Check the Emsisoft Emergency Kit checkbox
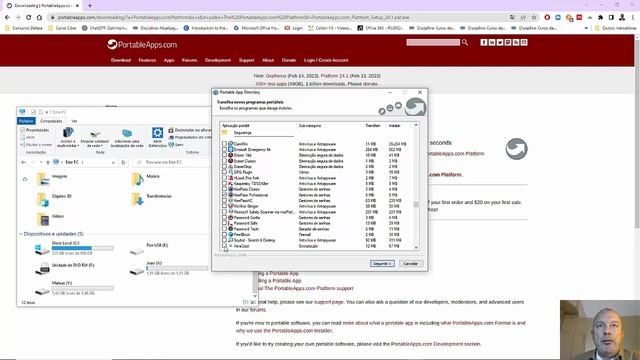This screenshot has width=640, height=360. click(224, 150)
